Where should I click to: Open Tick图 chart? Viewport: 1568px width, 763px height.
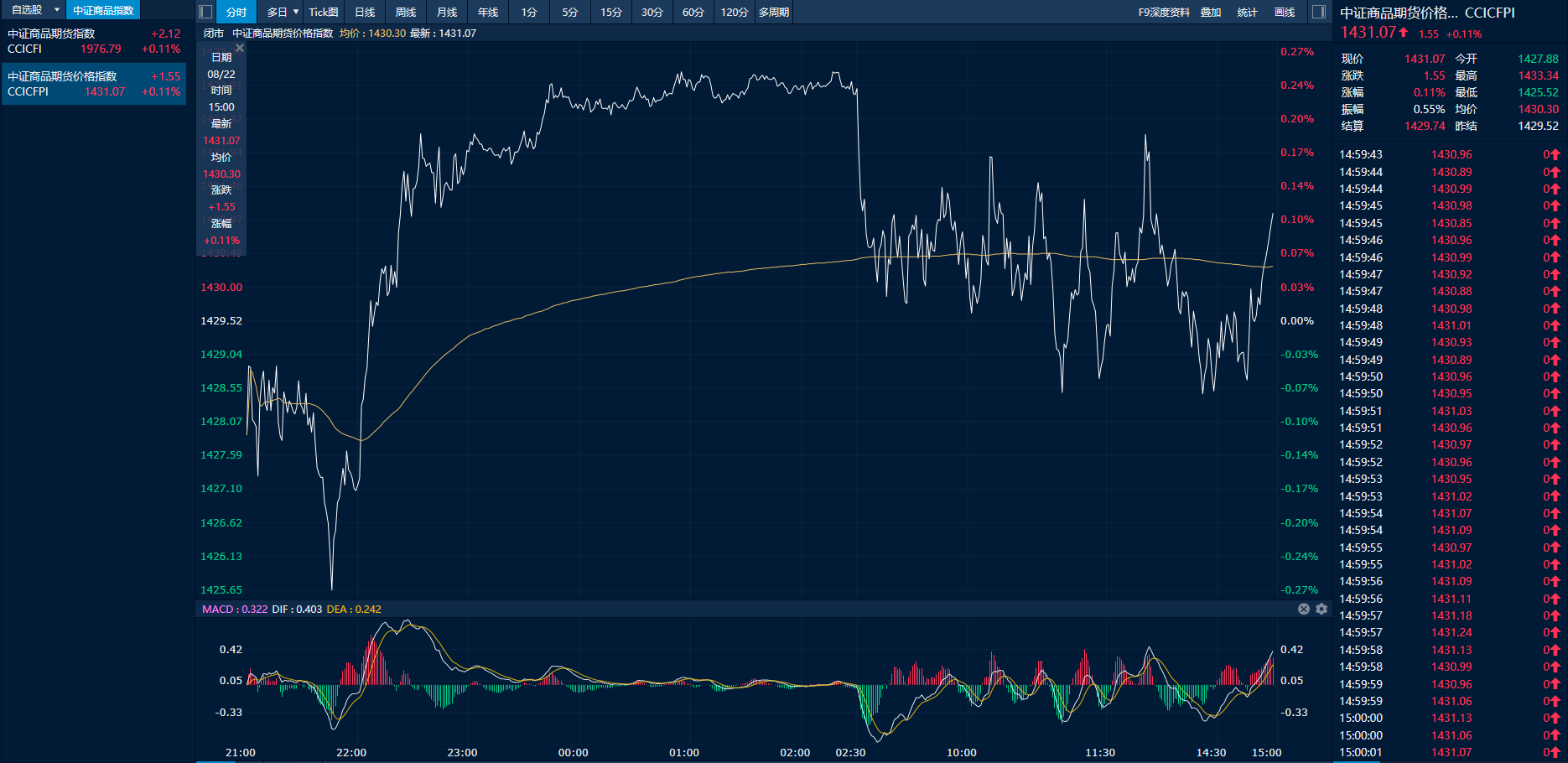(x=324, y=12)
